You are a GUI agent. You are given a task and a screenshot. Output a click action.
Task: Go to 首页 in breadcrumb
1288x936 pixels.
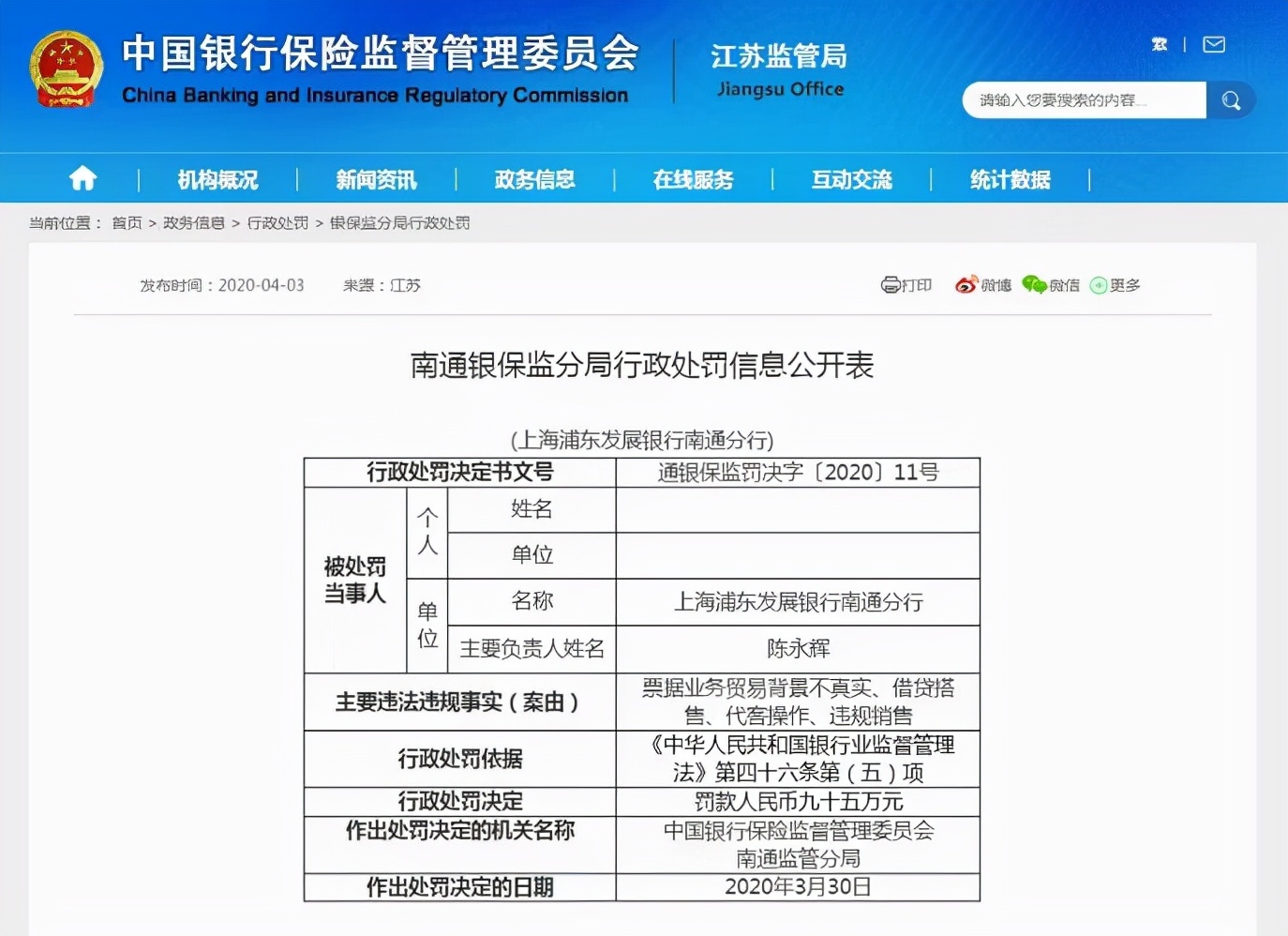(x=127, y=223)
